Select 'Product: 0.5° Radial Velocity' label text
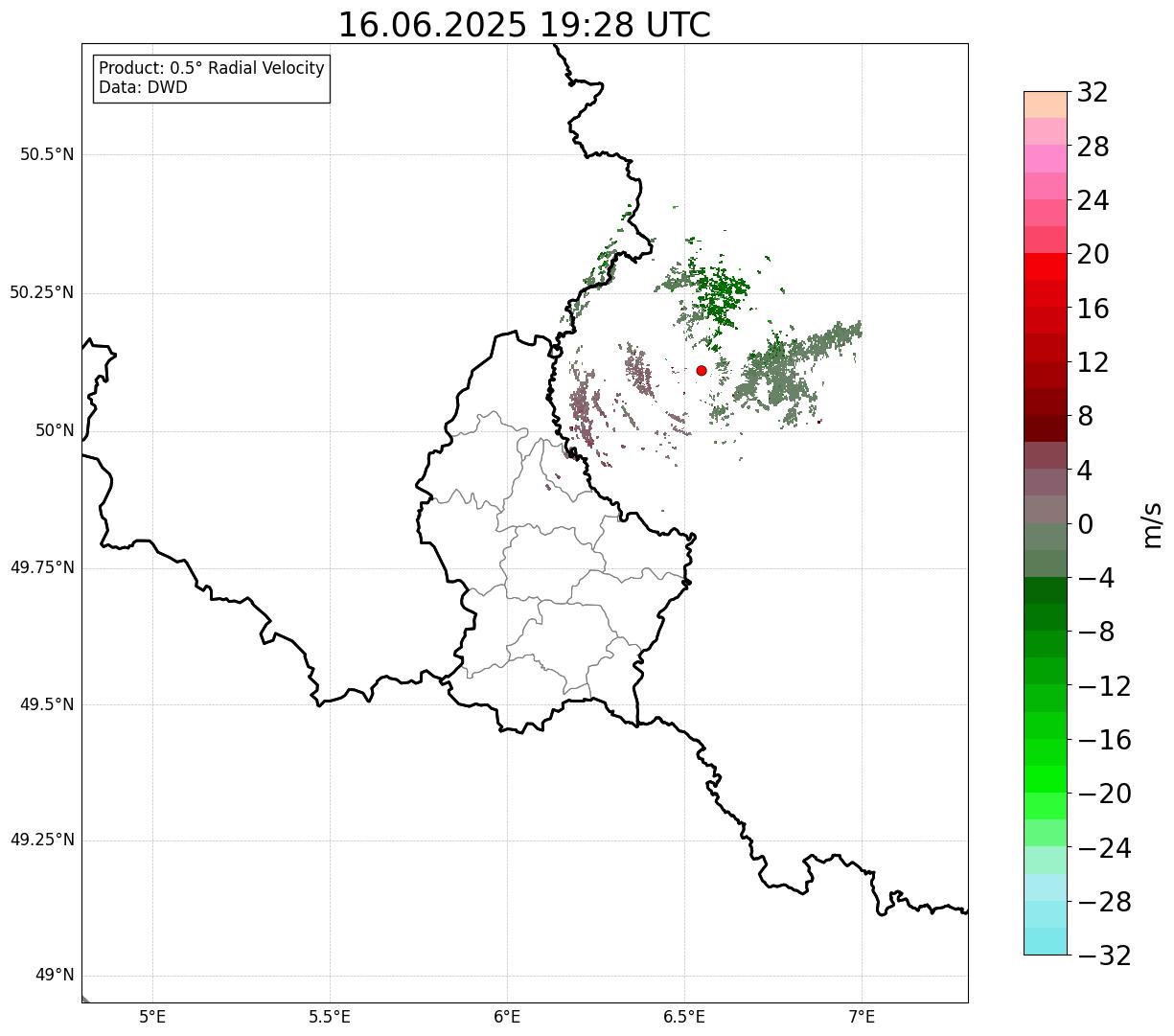 pyautogui.click(x=212, y=69)
